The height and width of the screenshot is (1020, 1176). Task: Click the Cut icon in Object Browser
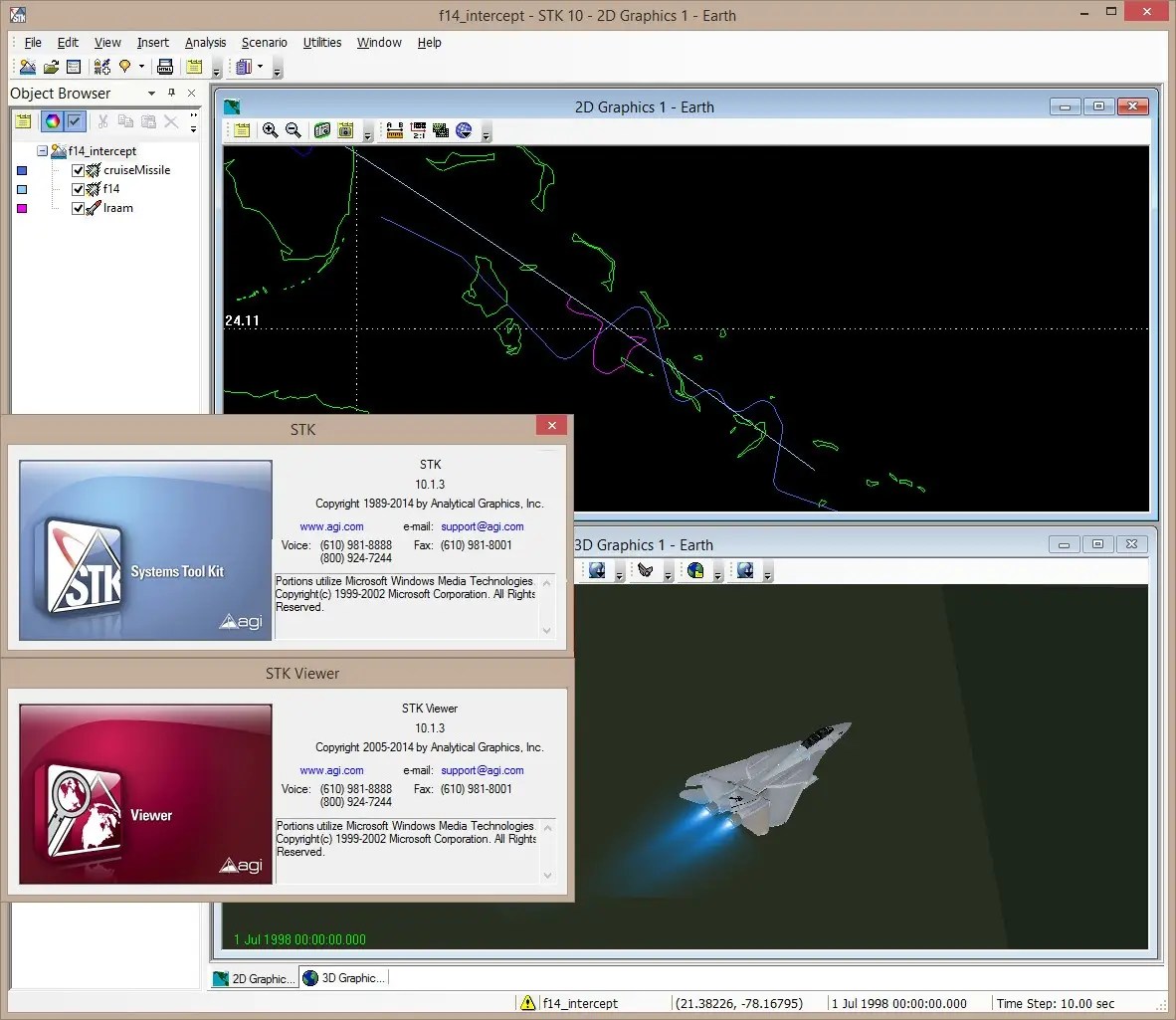[x=102, y=120]
